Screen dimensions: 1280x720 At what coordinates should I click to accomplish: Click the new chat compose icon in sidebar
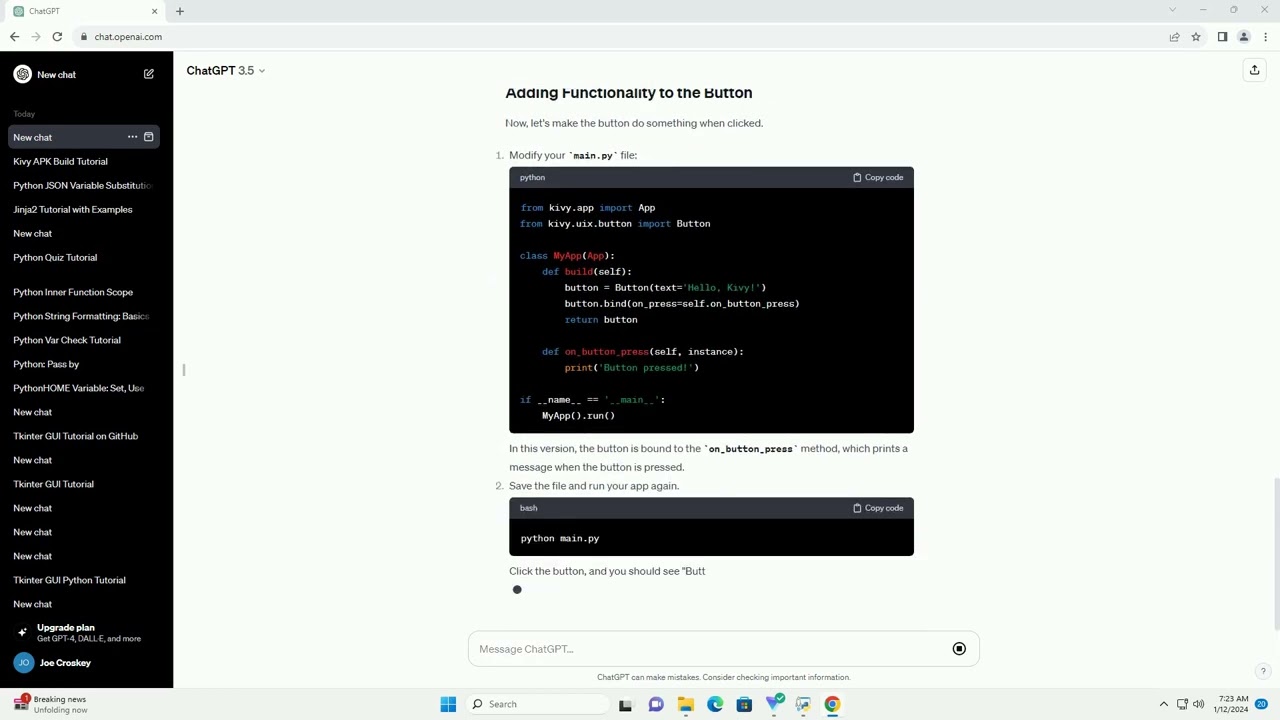point(148,74)
